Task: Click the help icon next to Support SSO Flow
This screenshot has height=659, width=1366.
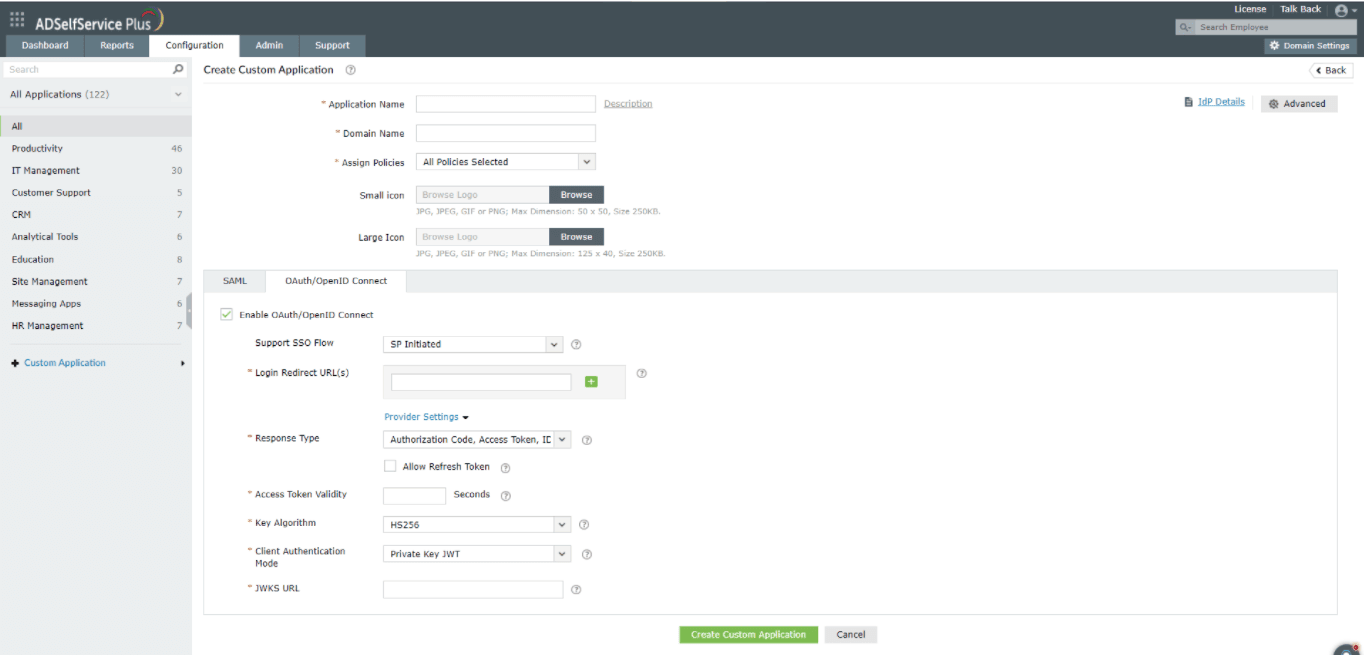Action: point(576,344)
